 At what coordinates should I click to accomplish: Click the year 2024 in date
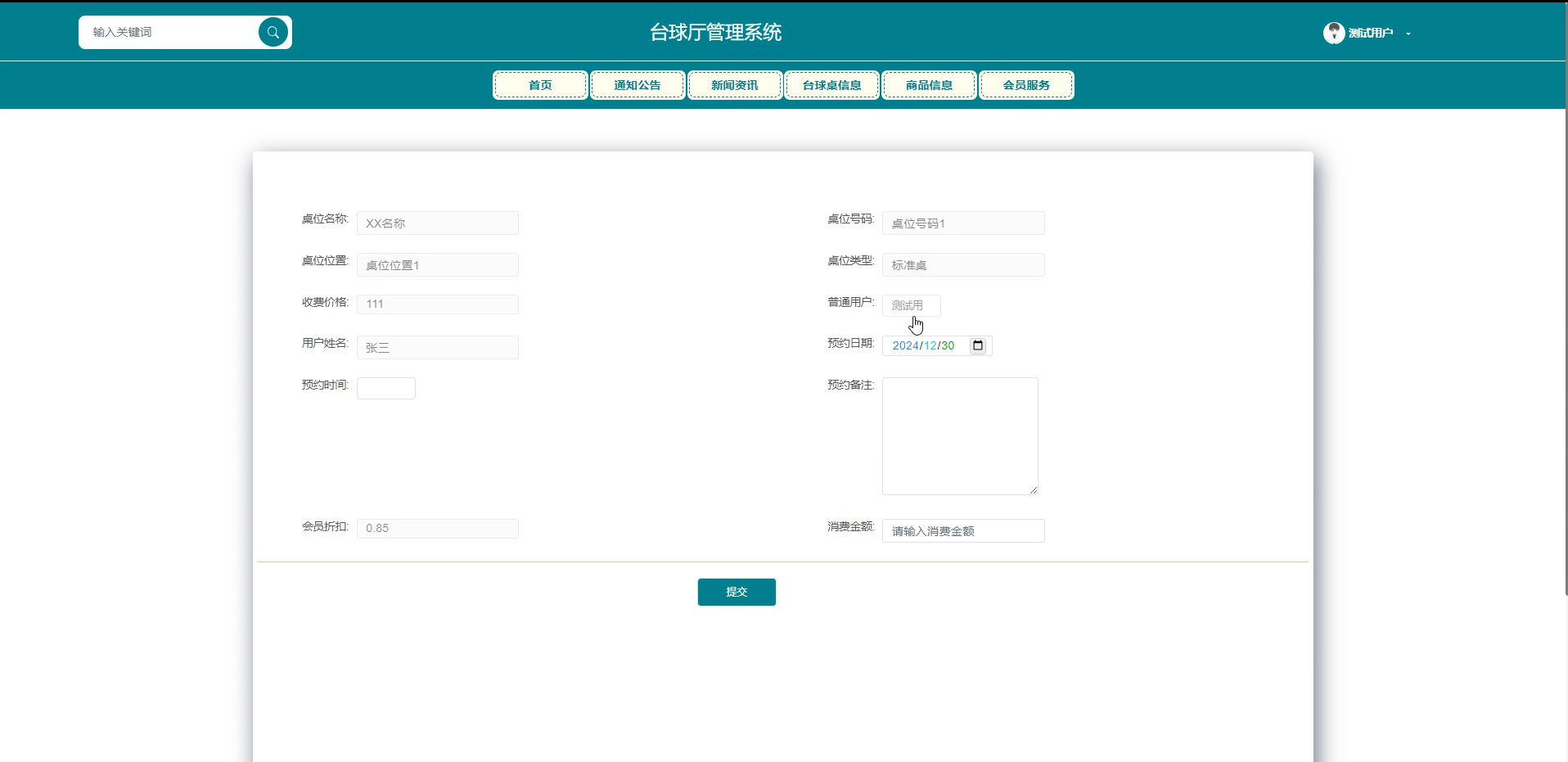pos(905,345)
